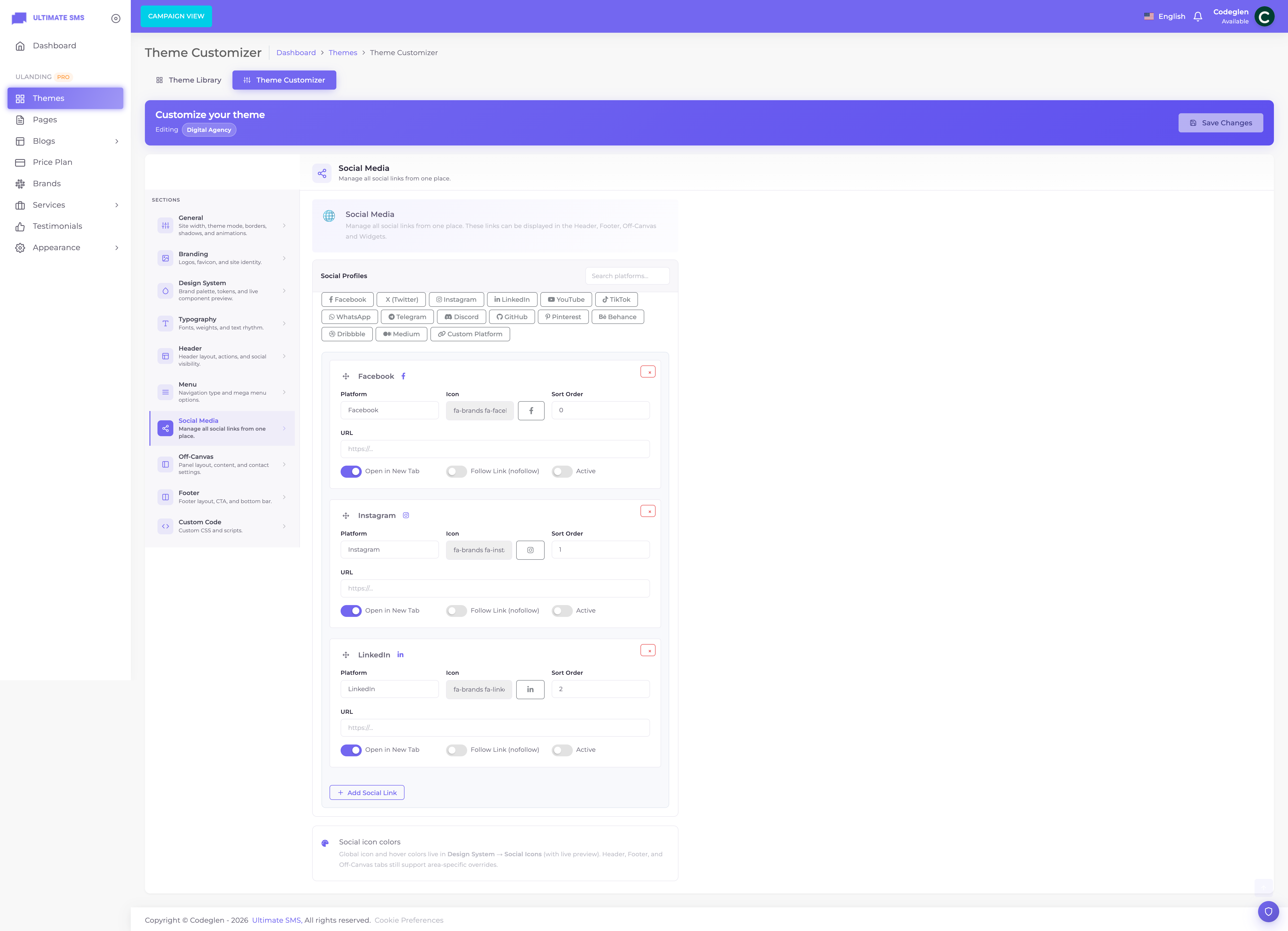
Task: Enable the Active switch for Instagram
Action: (x=562, y=611)
